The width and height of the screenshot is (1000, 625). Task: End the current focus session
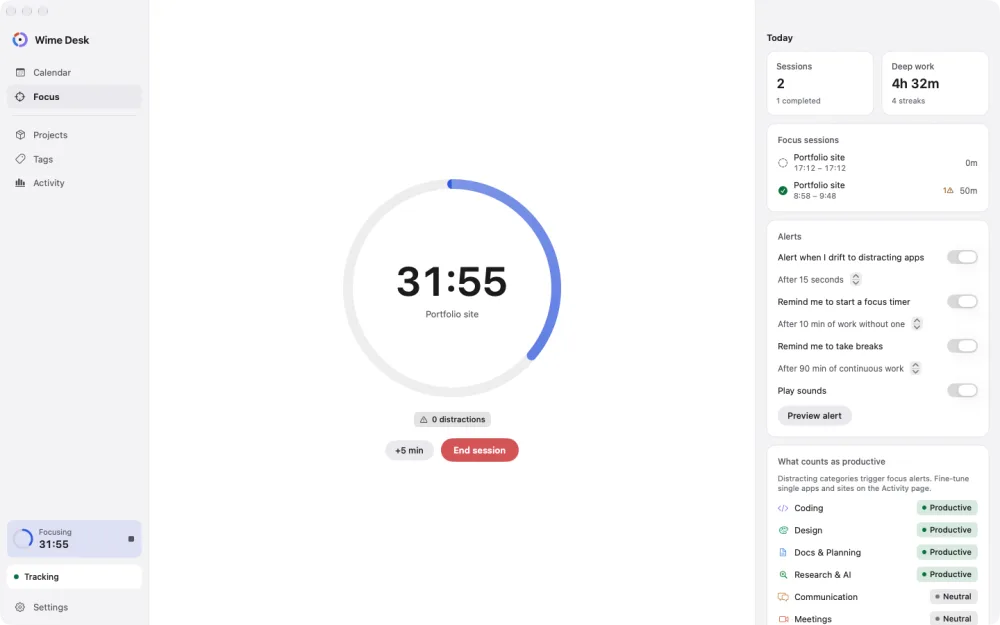tap(480, 450)
